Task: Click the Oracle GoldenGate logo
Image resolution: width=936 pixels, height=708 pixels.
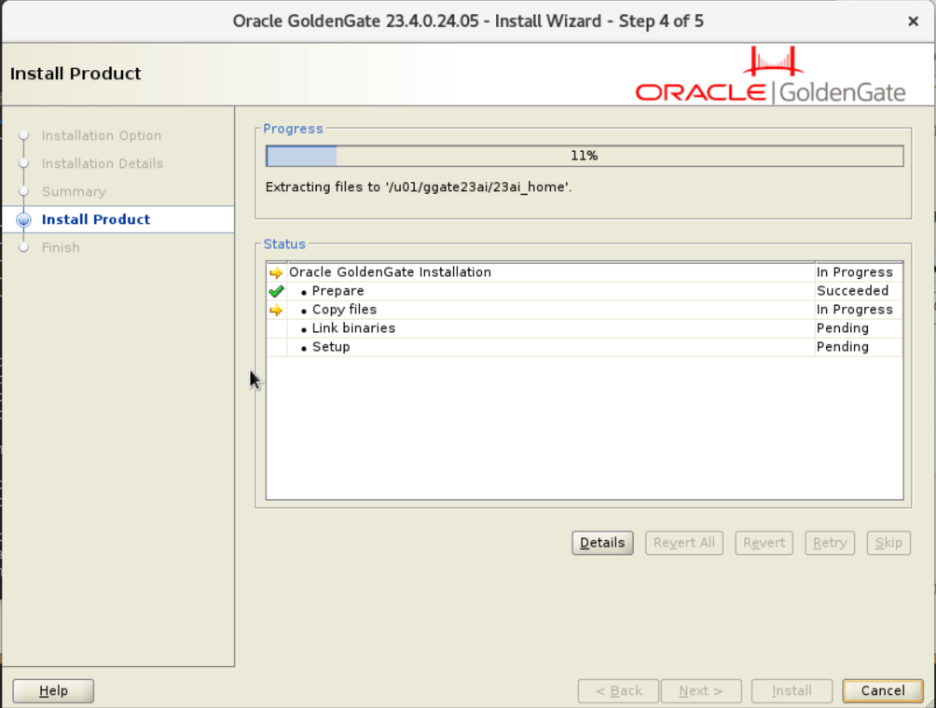Action: tap(770, 75)
